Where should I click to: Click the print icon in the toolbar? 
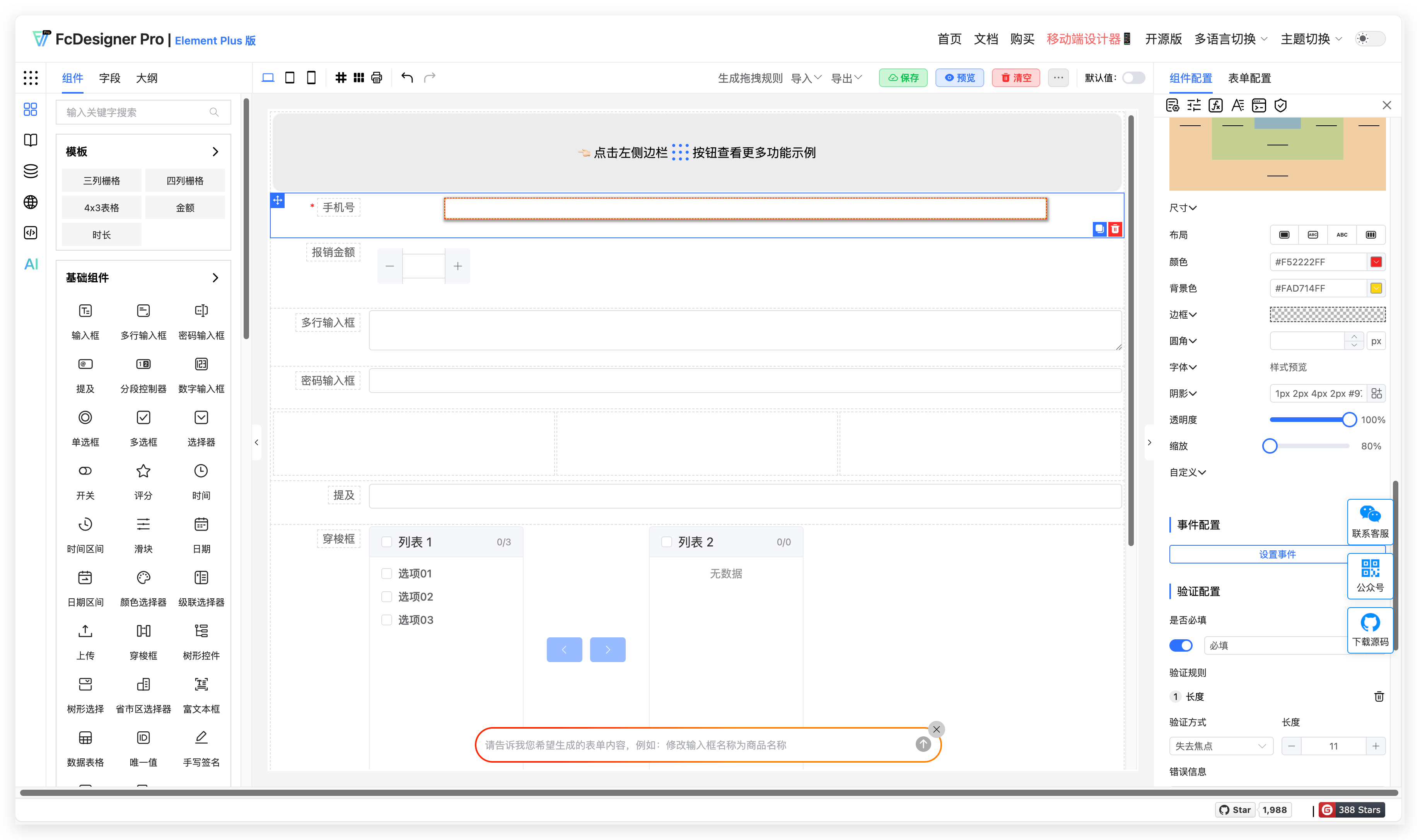(x=376, y=78)
